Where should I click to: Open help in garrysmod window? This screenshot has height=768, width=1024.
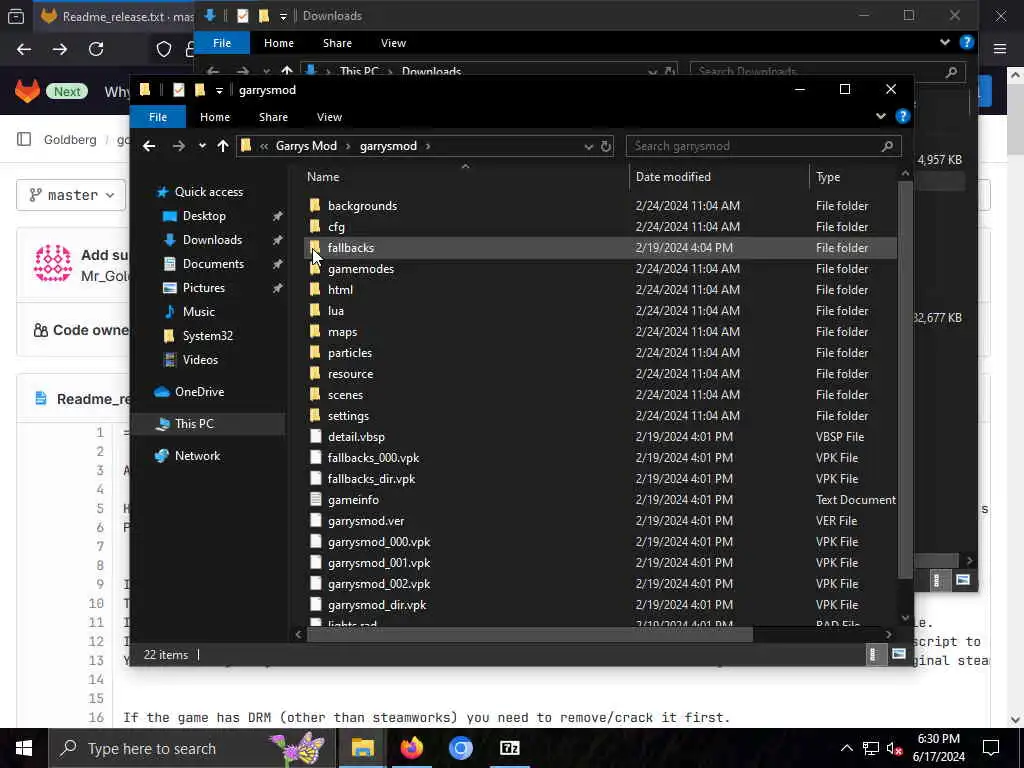pos(903,116)
